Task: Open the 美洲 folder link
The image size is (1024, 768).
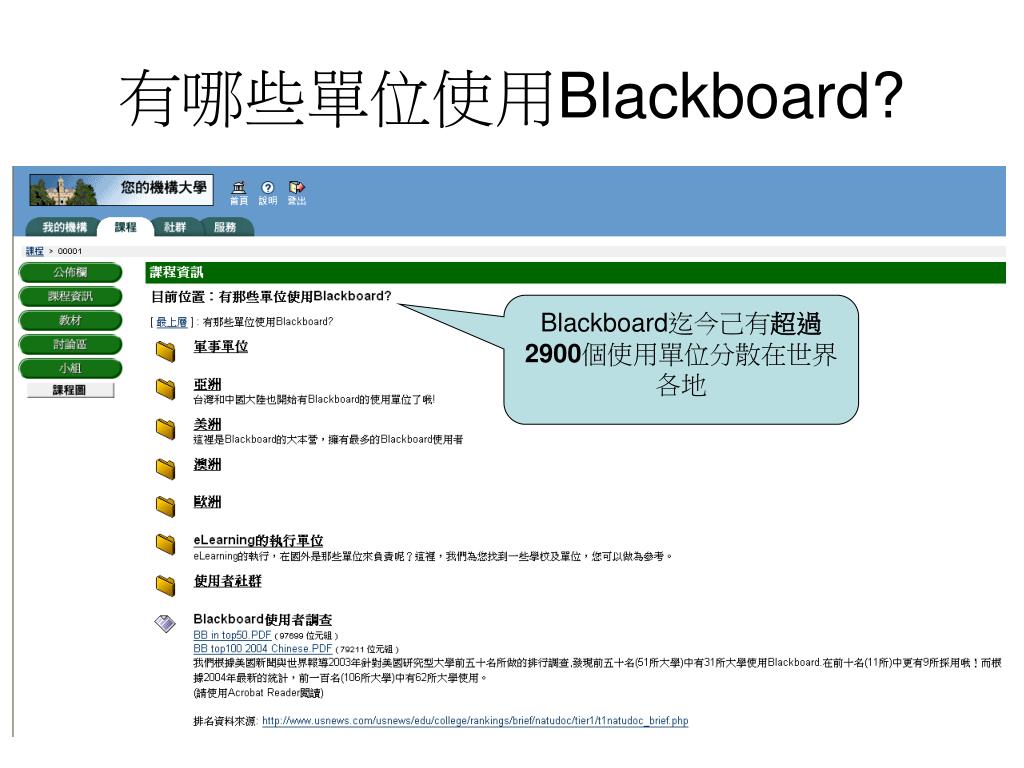Action: [207, 424]
